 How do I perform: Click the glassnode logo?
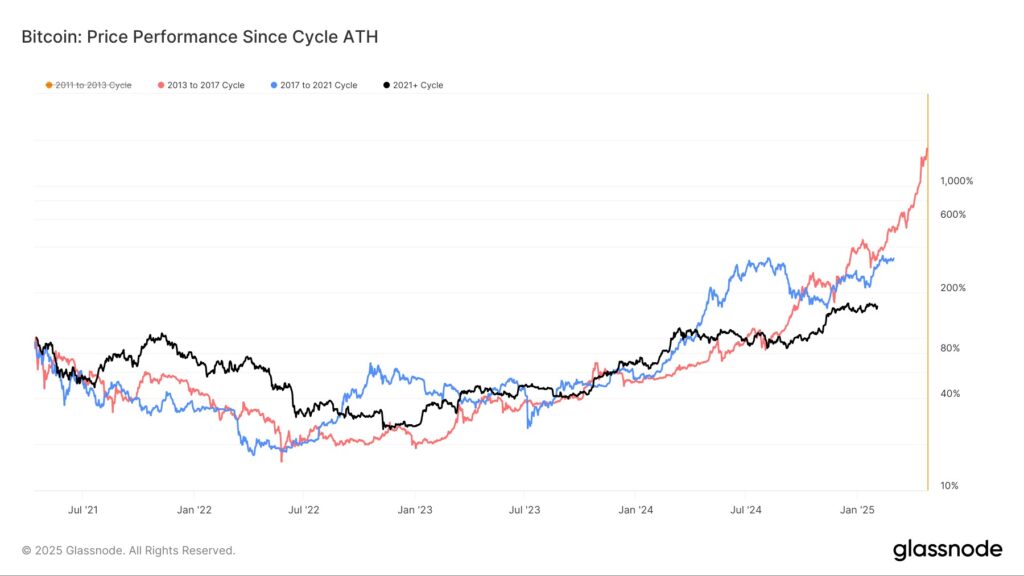click(948, 550)
